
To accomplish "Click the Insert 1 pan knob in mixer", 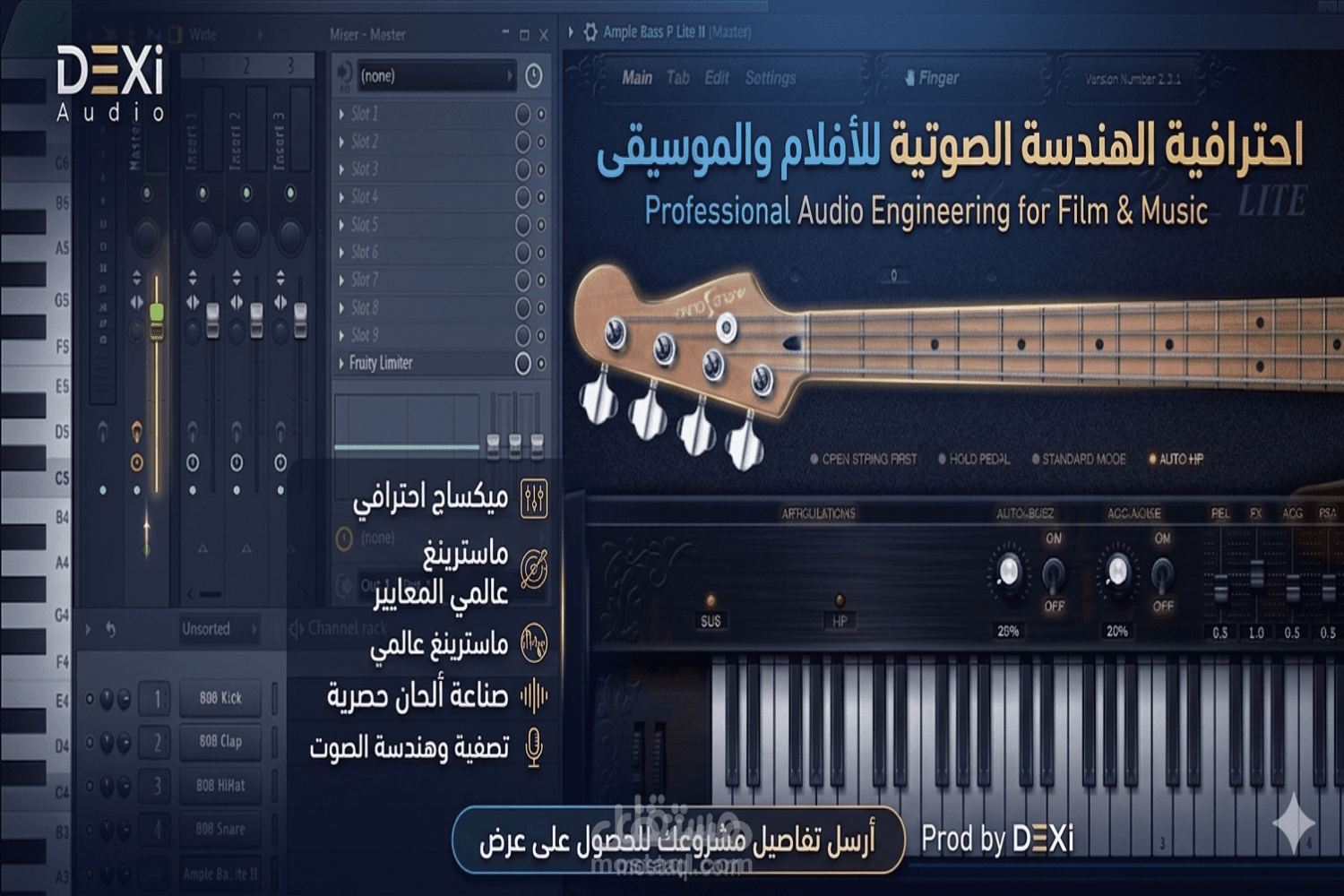I will point(202,236).
